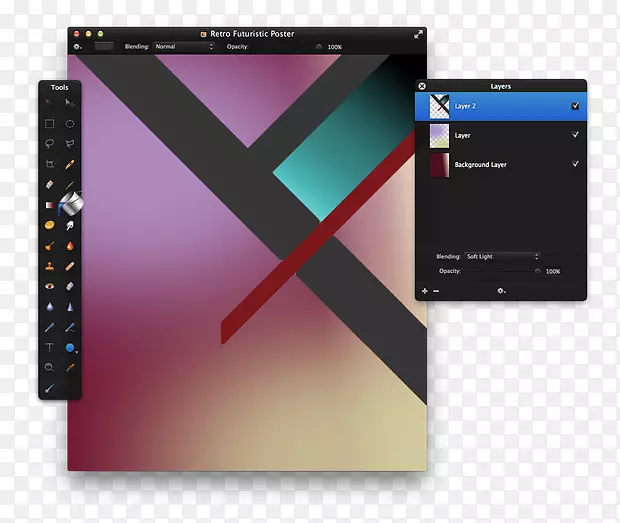
Task: Select the Eraser tool below Crop
Action: coord(49,184)
